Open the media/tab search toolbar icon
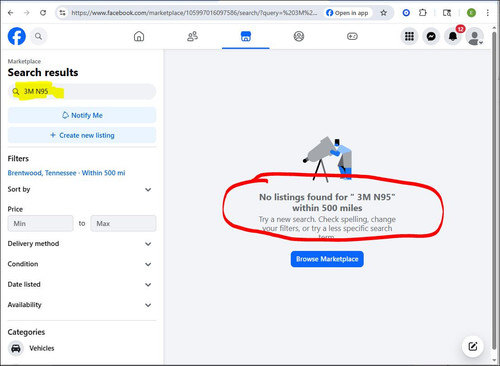 tap(447, 13)
